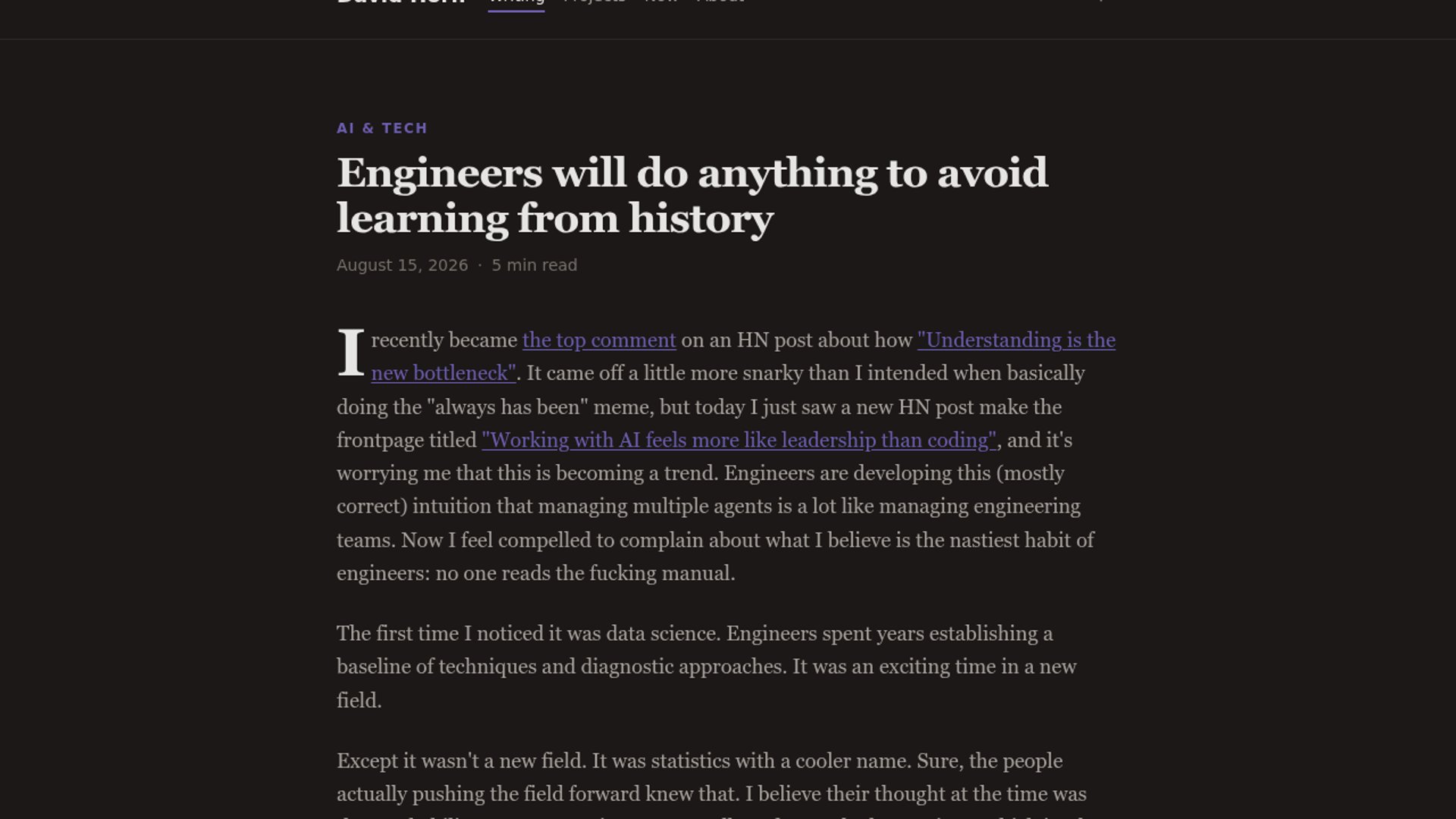Image resolution: width=1456 pixels, height=819 pixels.
Task: Click the August 15, 2026 publication date
Action: coord(403,265)
